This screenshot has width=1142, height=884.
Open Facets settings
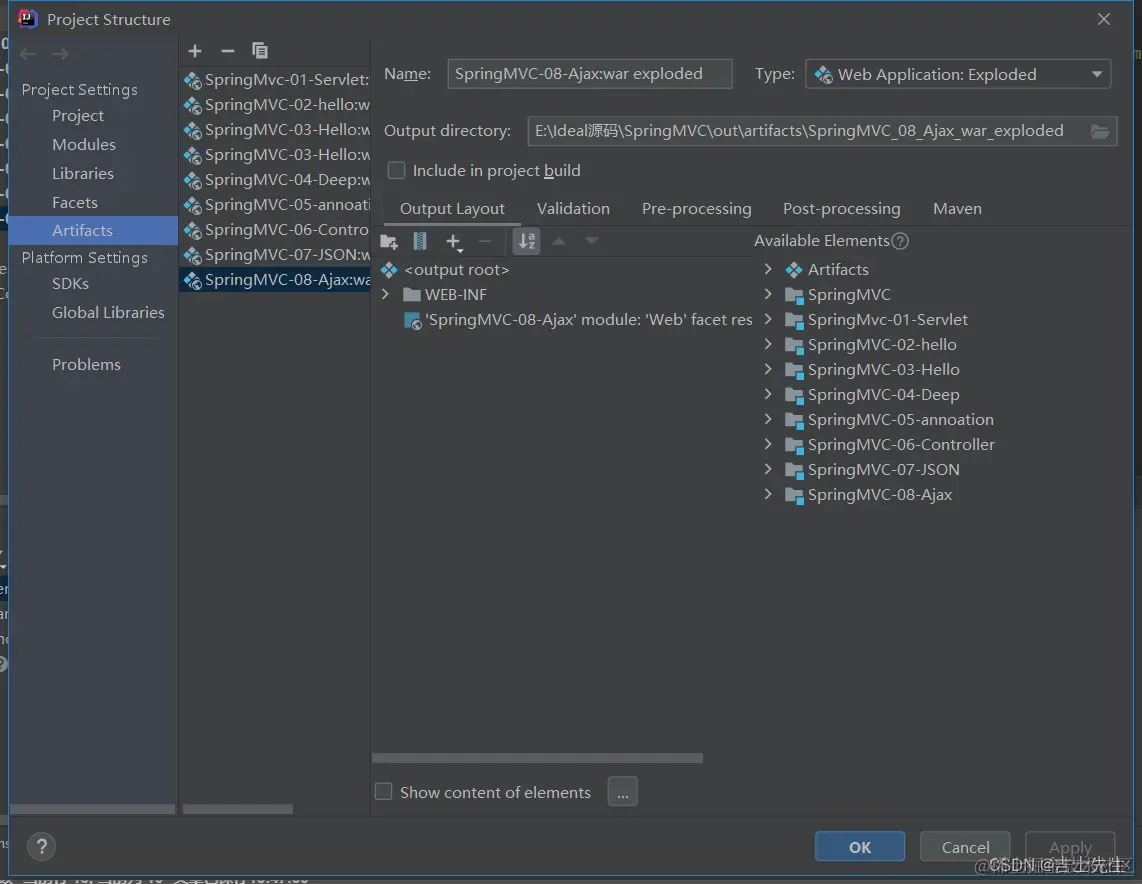point(75,202)
